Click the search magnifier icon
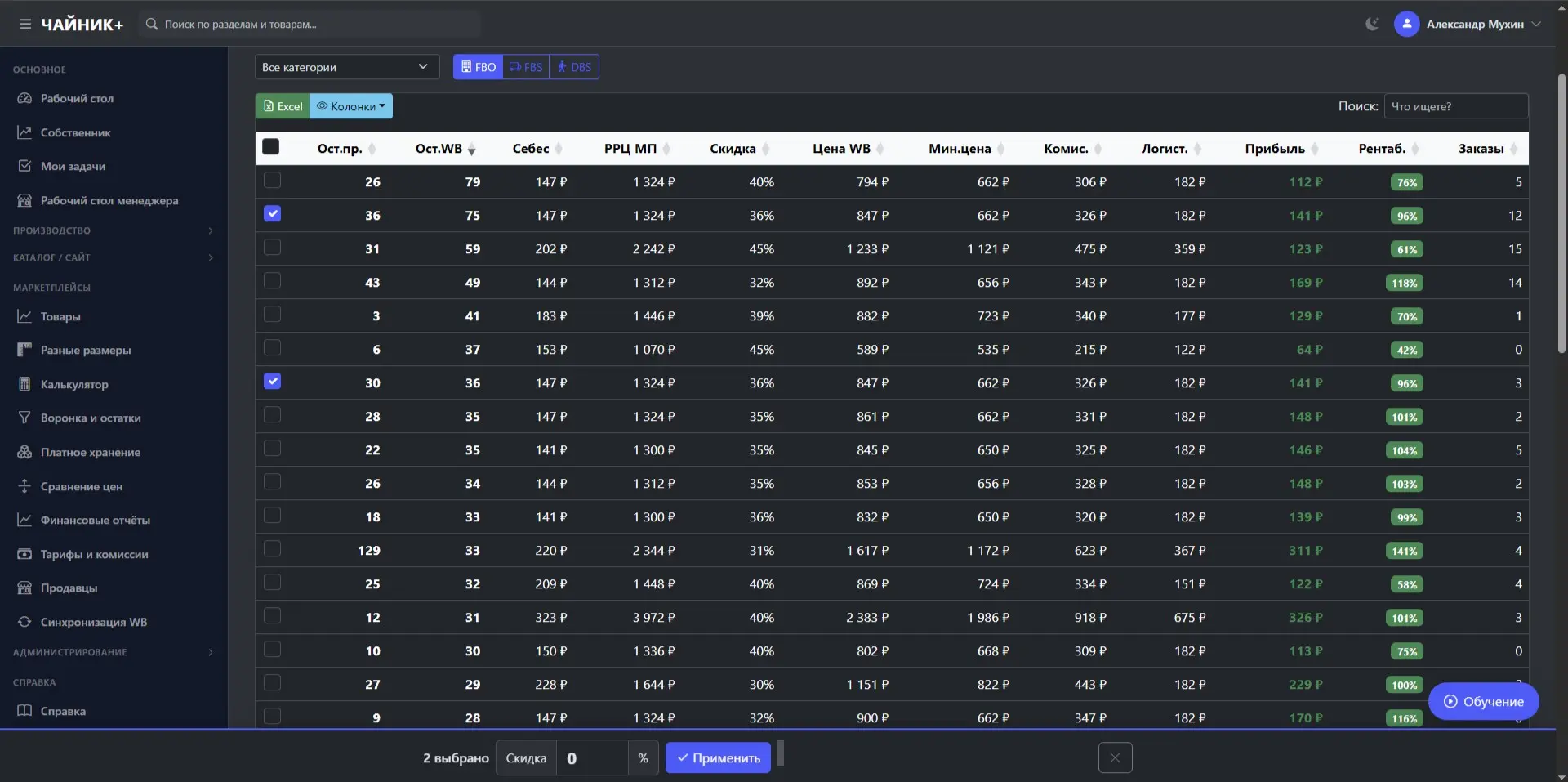1568x782 pixels. (152, 25)
